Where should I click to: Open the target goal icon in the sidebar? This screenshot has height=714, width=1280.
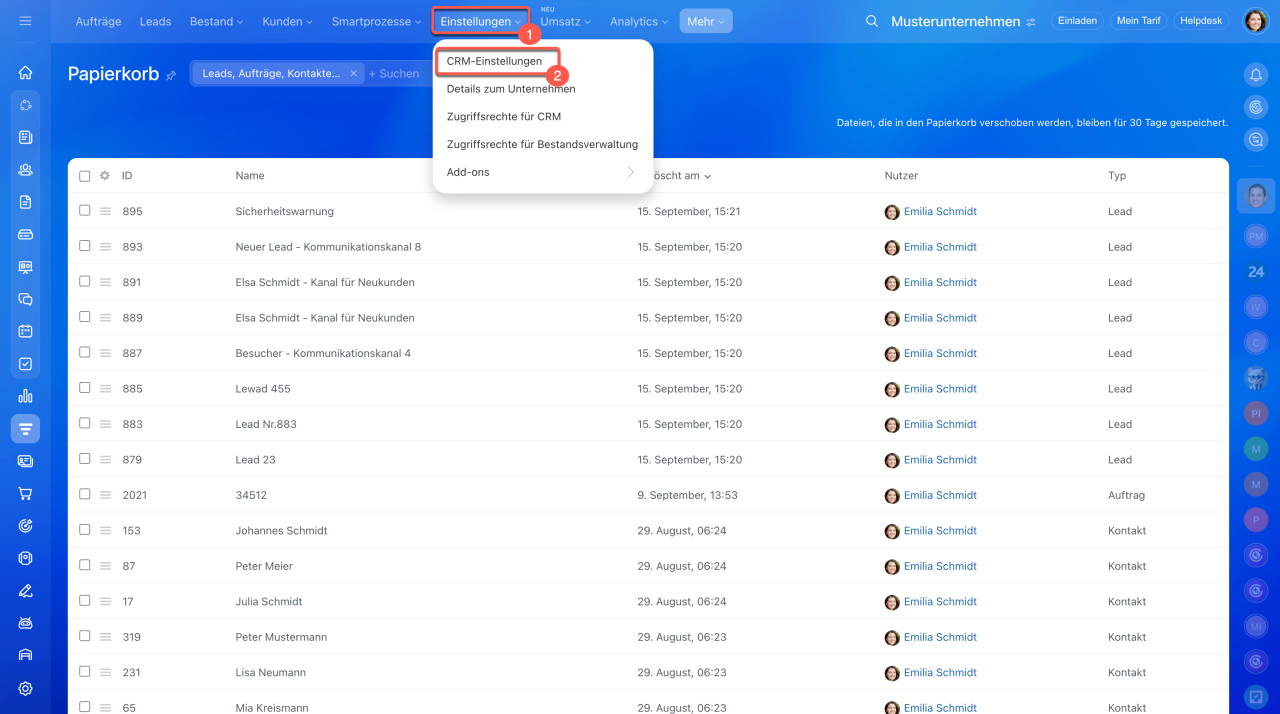[x=26, y=526]
